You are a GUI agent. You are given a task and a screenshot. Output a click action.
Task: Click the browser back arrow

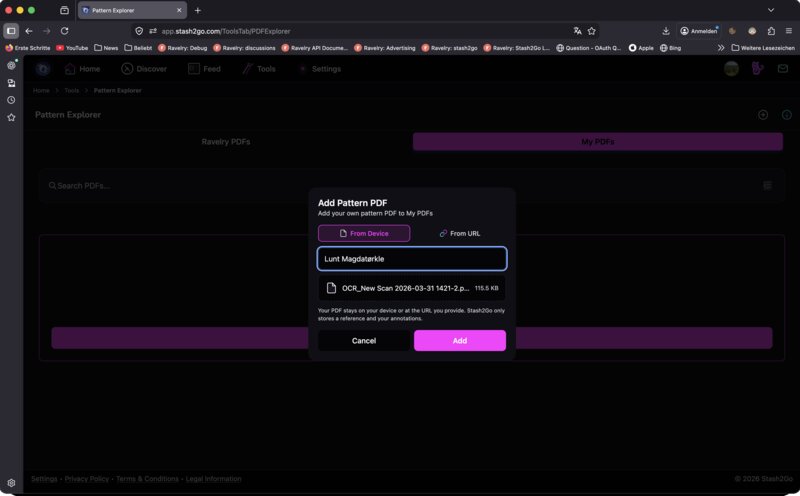(29, 31)
